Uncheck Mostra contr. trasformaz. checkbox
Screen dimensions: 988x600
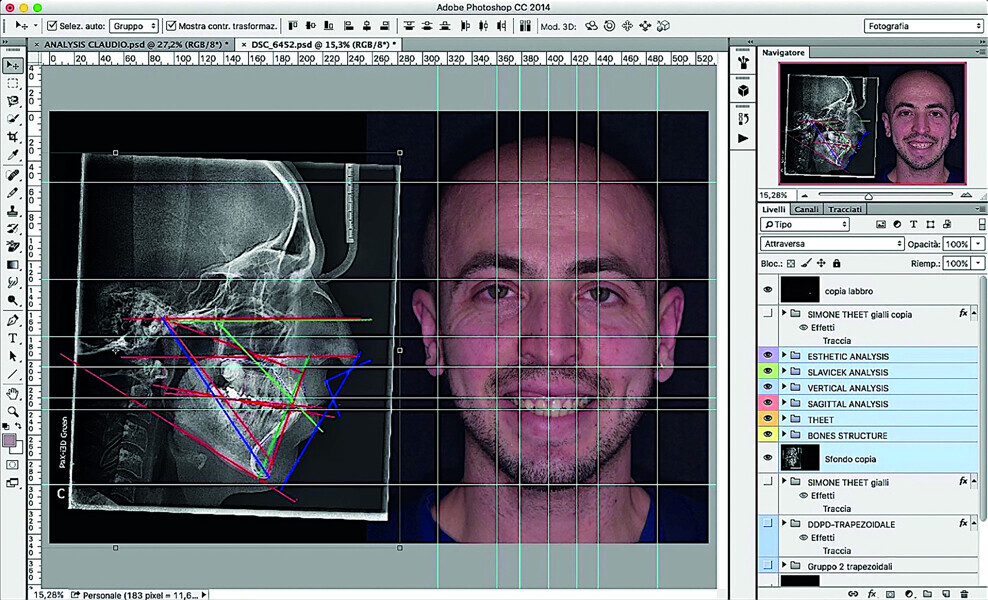coord(171,25)
